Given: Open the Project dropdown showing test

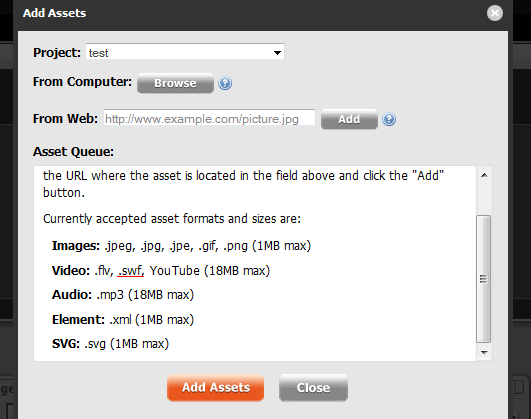Looking at the screenshot, I should coord(185,53).
